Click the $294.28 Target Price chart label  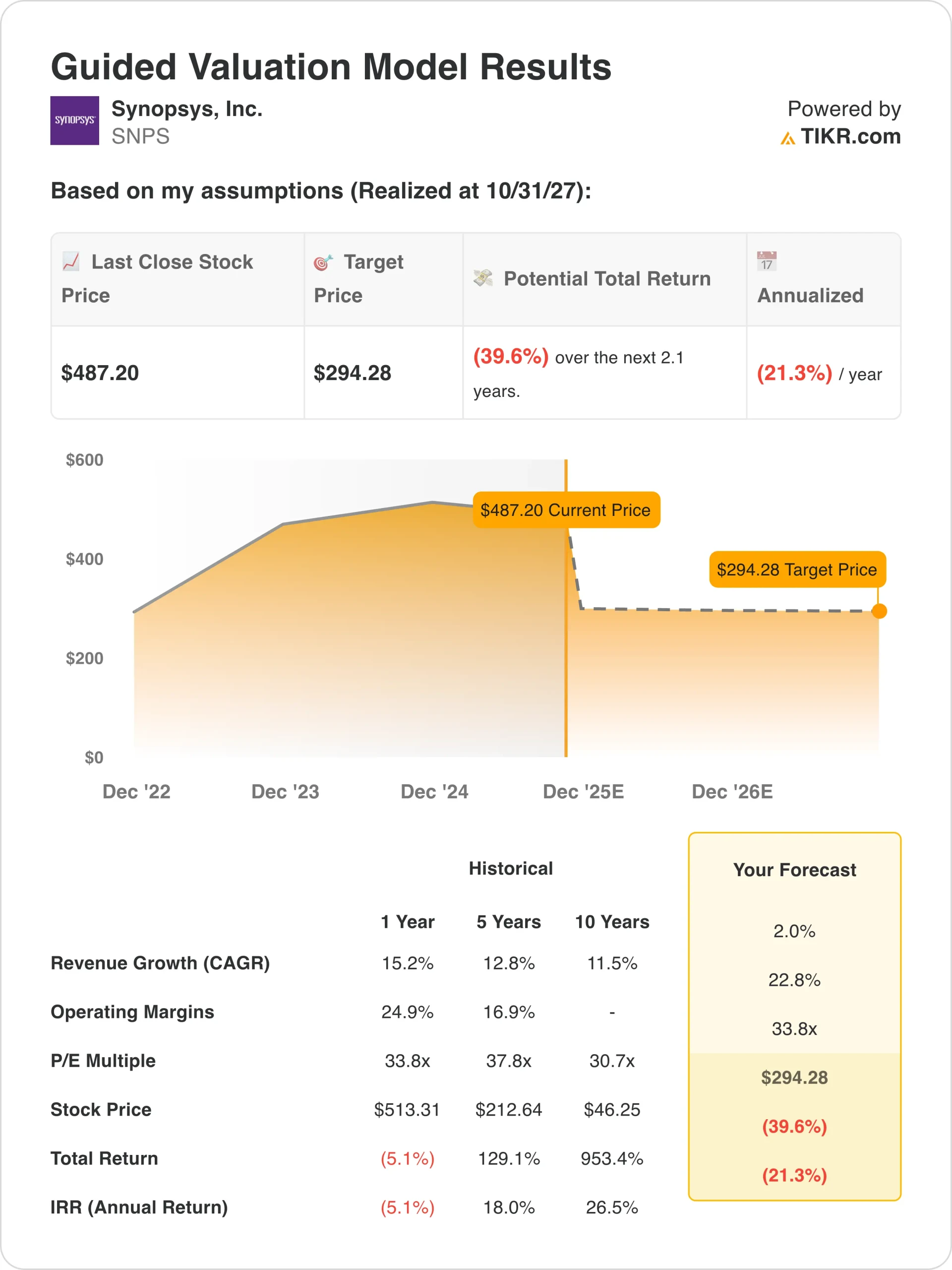click(797, 570)
